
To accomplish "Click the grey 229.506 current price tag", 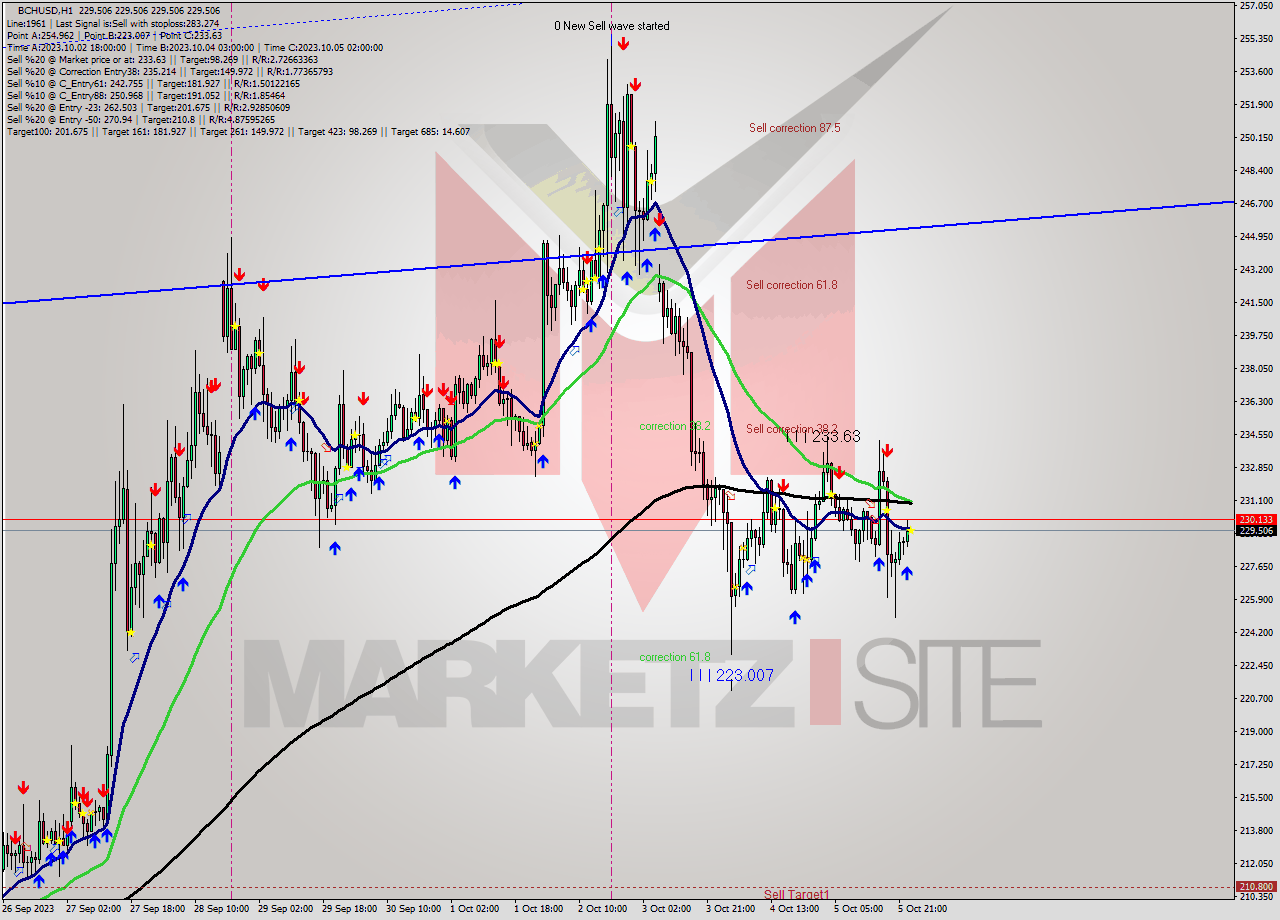I will coord(1256,531).
